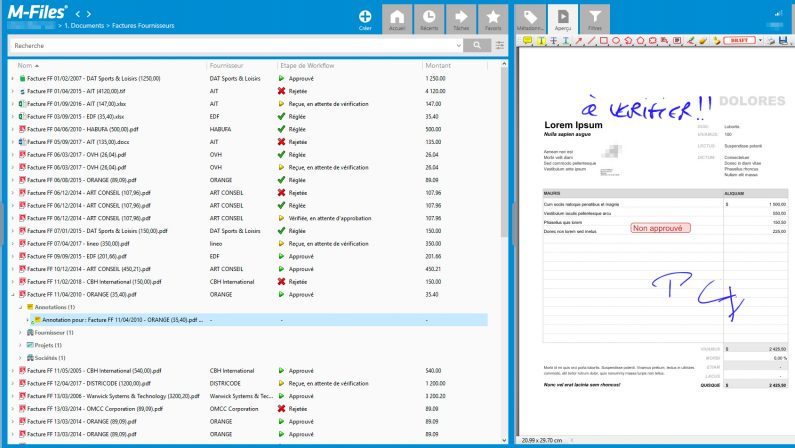Collapse the Annotations (1) tree node

tap(21, 307)
